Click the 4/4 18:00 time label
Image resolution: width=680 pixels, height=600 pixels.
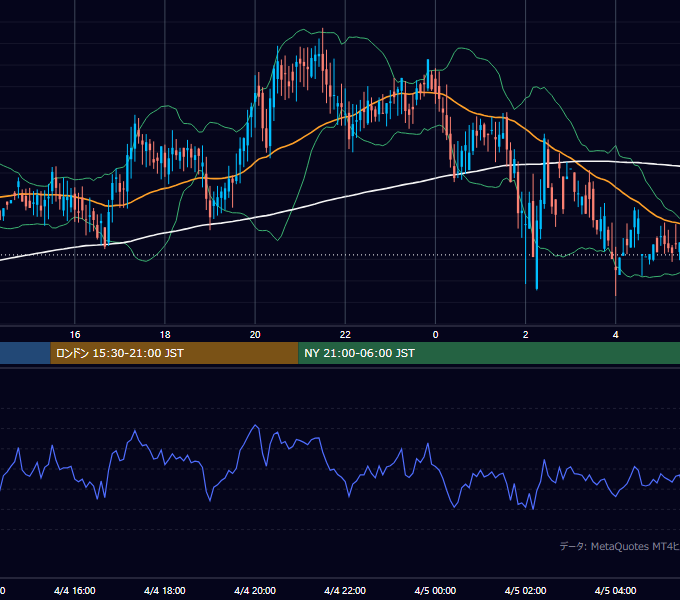165,590
